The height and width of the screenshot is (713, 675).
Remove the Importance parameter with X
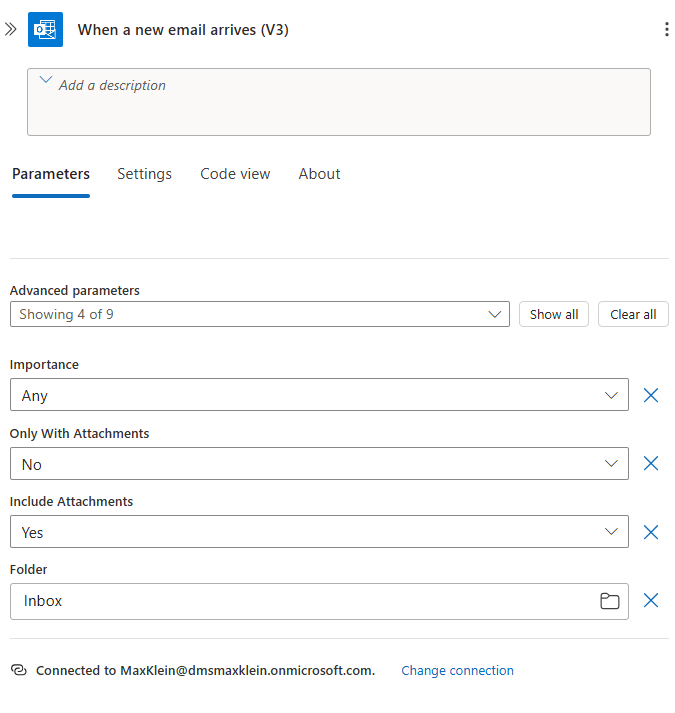(651, 395)
